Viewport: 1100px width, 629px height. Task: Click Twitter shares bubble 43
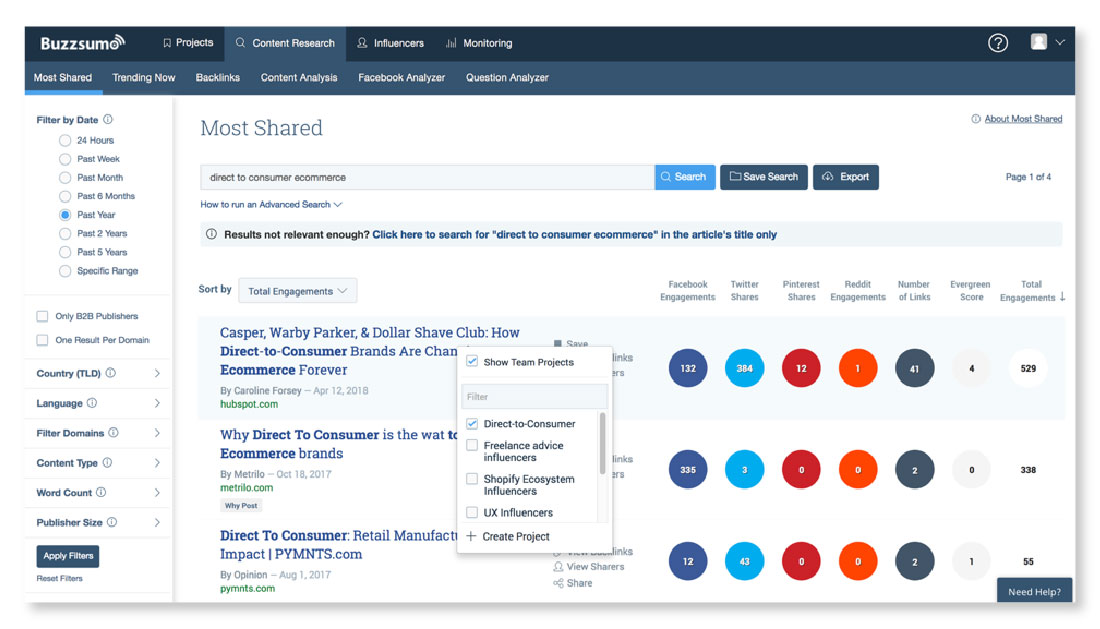(x=744, y=562)
